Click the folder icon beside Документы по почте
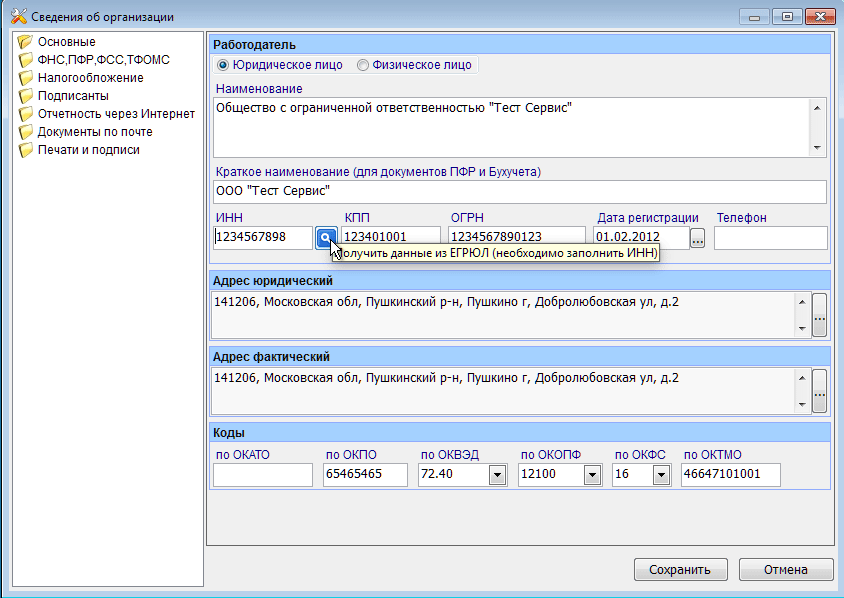 click(x=25, y=132)
